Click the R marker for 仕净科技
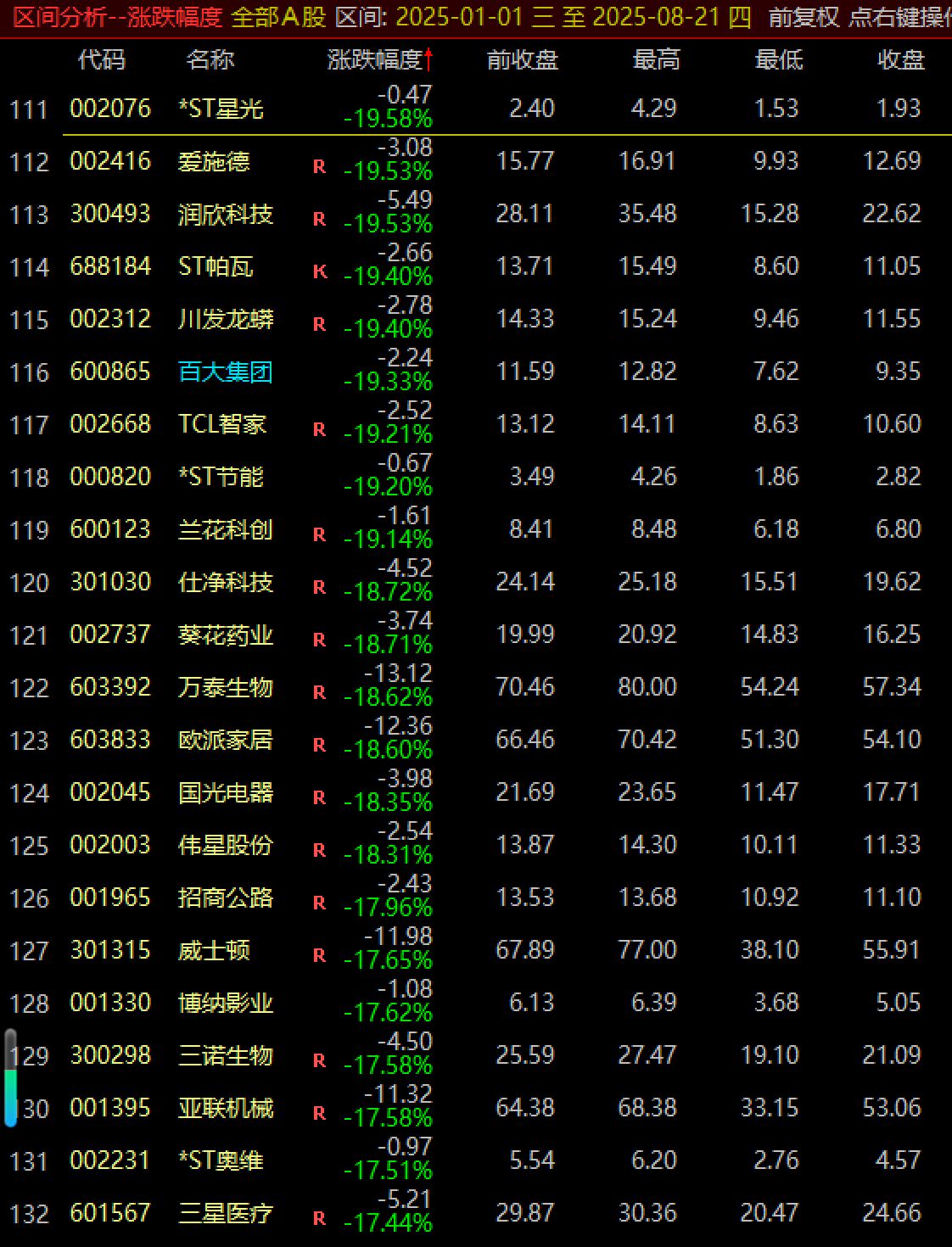This screenshot has width=952, height=1247. 319,588
